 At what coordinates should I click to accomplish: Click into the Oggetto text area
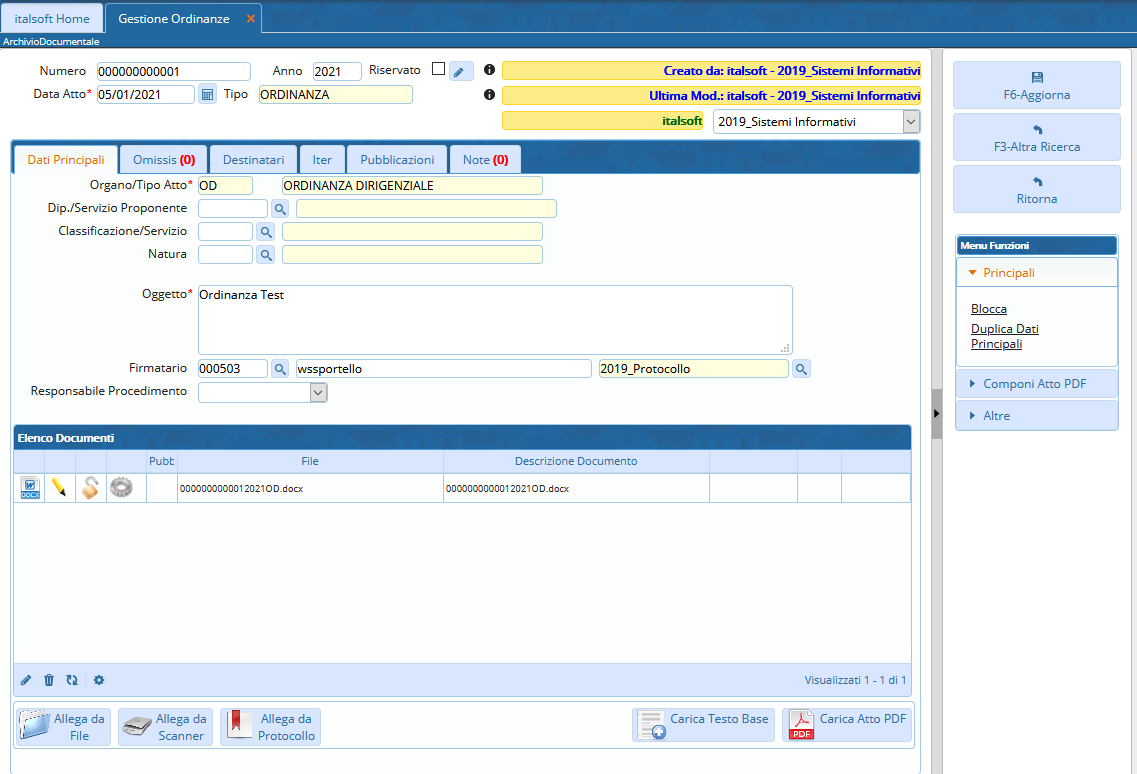494,320
